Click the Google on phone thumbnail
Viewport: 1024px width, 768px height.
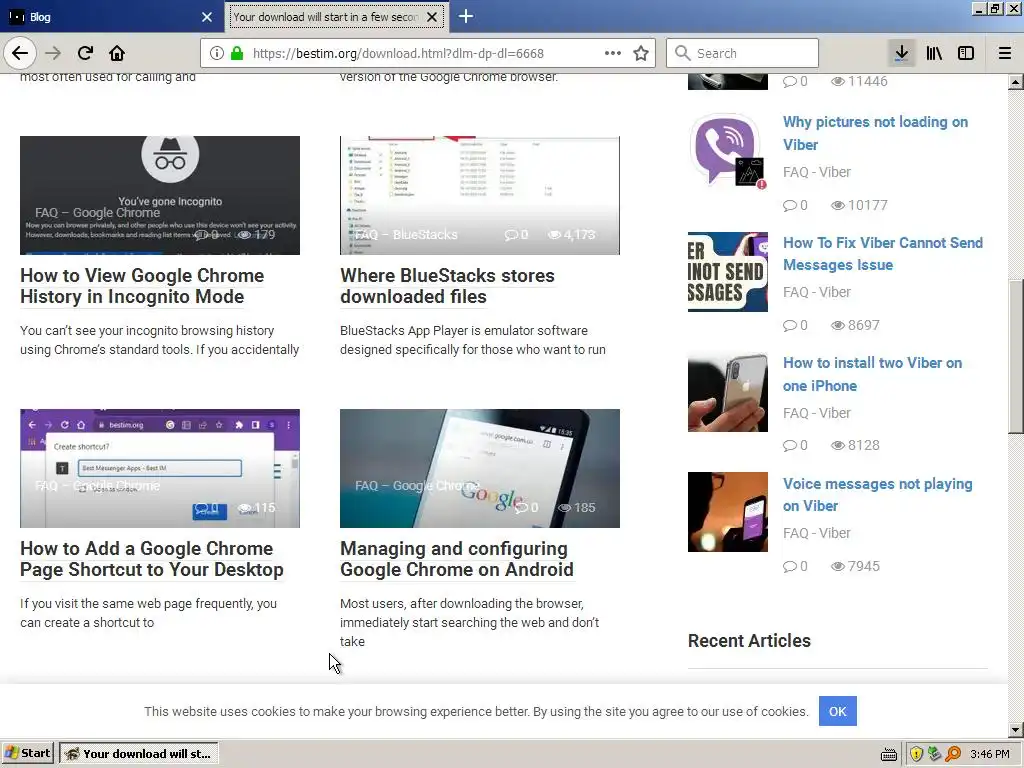point(480,468)
